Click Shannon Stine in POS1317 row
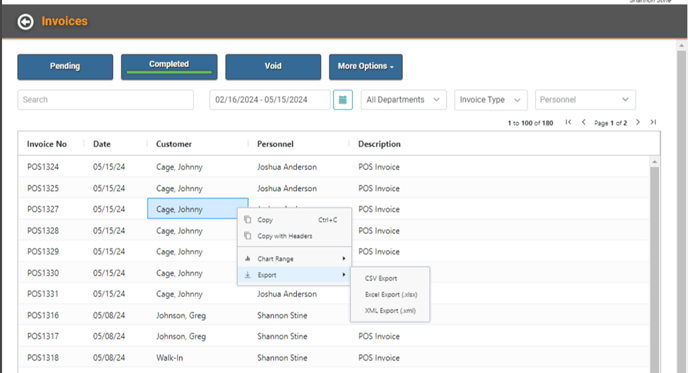The image size is (688, 373). 282,336
